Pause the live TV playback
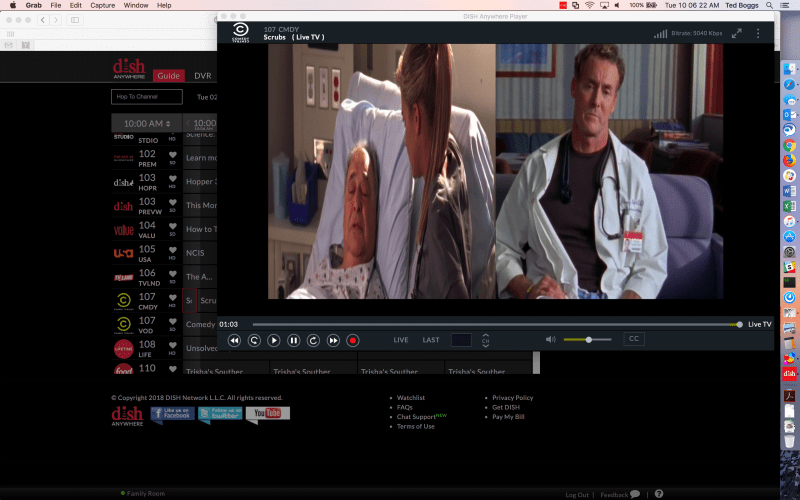This screenshot has height=500, width=800. 294,340
